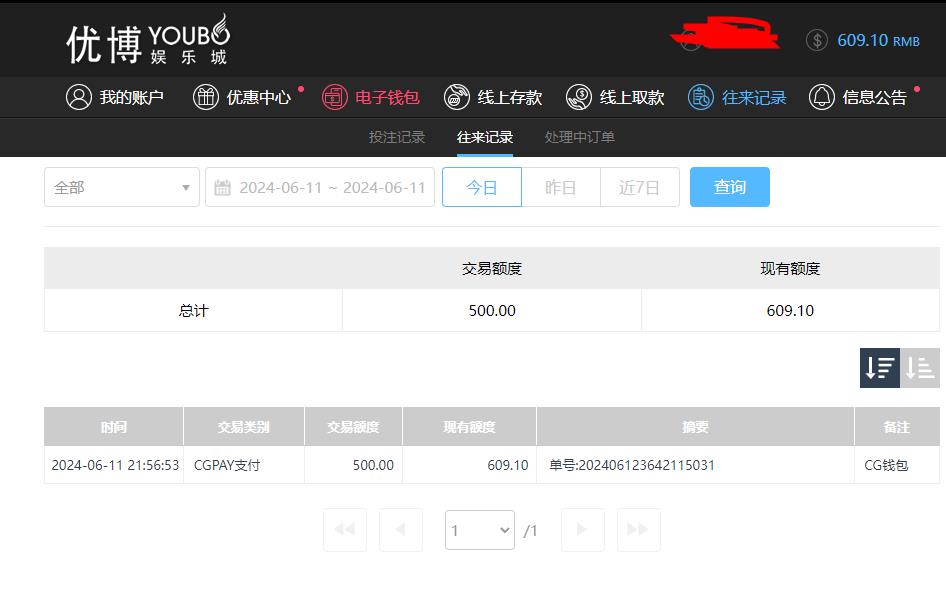The image size is (946, 616).
Task: Click the balance dollar coin icon
Action: [817, 40]
